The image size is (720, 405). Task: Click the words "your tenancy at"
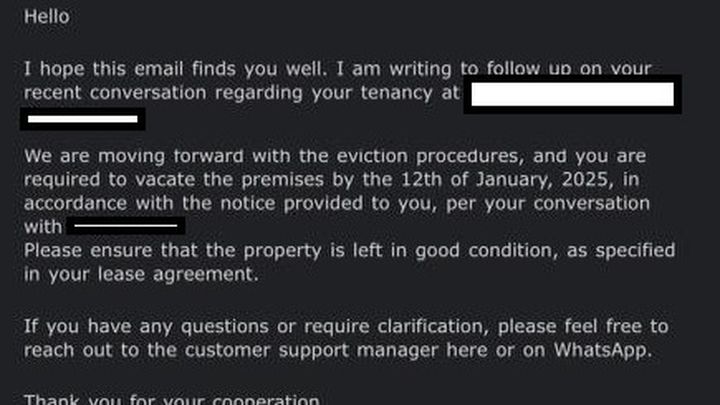385,93
